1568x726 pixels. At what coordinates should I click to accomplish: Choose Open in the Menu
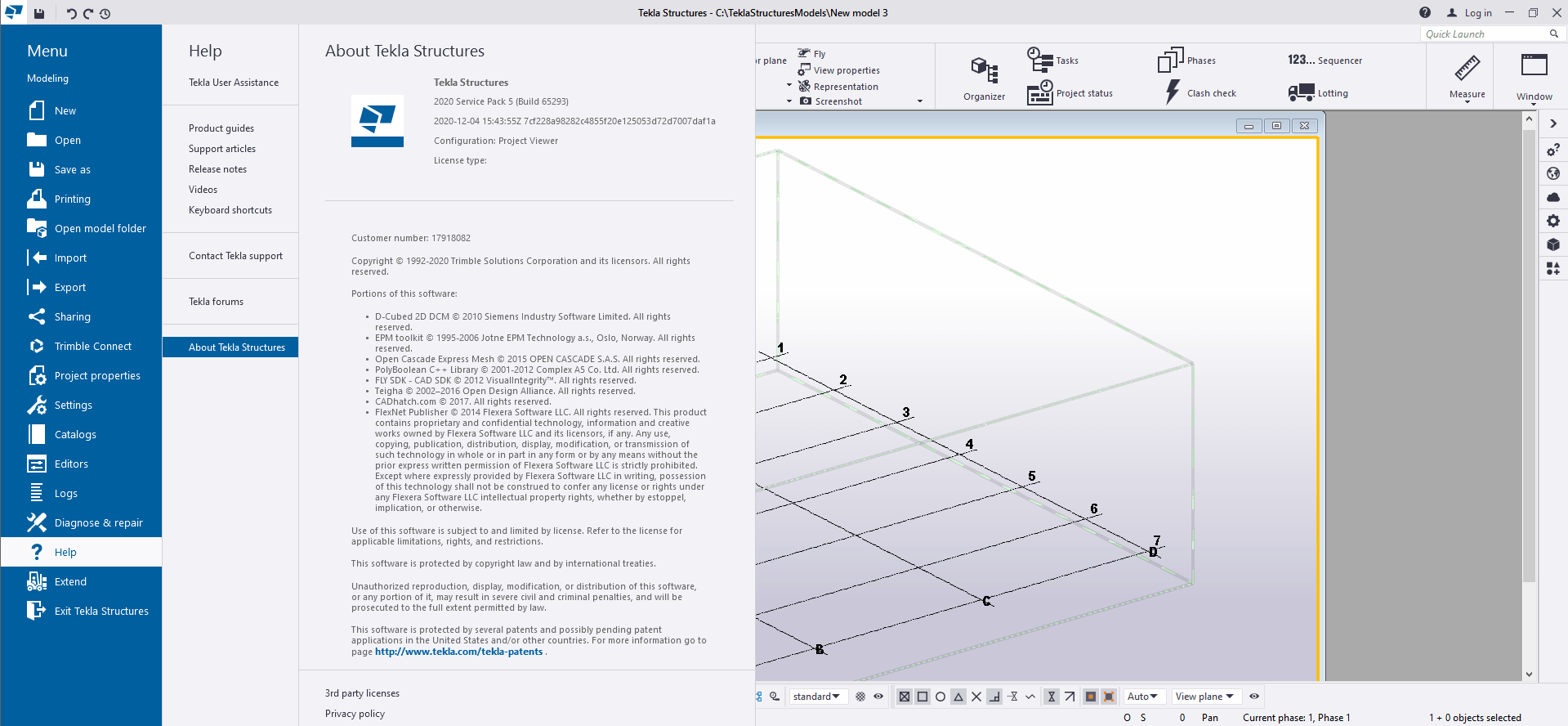pos(81,140)
